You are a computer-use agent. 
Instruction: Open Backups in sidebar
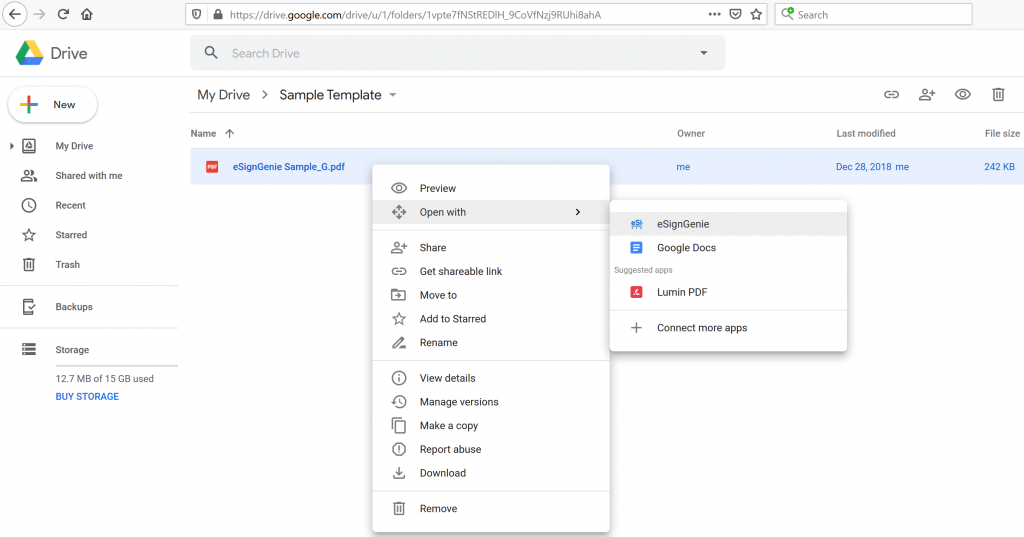click(x=74, y=306)
